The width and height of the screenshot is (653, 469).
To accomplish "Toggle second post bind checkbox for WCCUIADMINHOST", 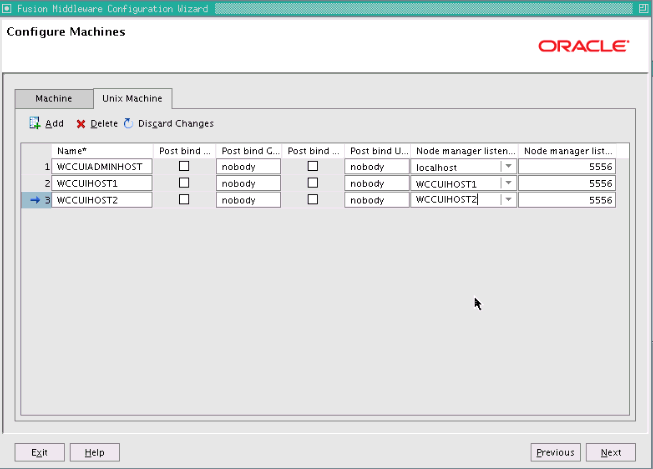I will click(x=312, y=166).
